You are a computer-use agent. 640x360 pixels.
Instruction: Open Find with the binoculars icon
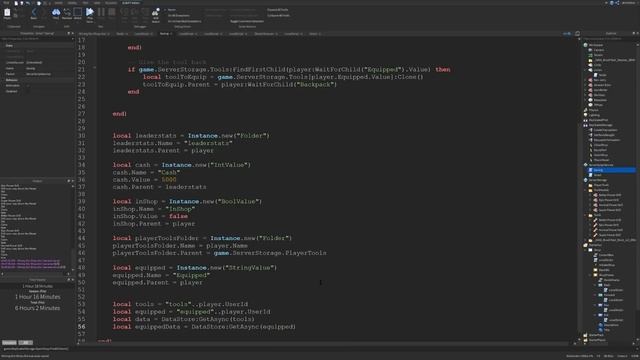click(x=56, y=13)
